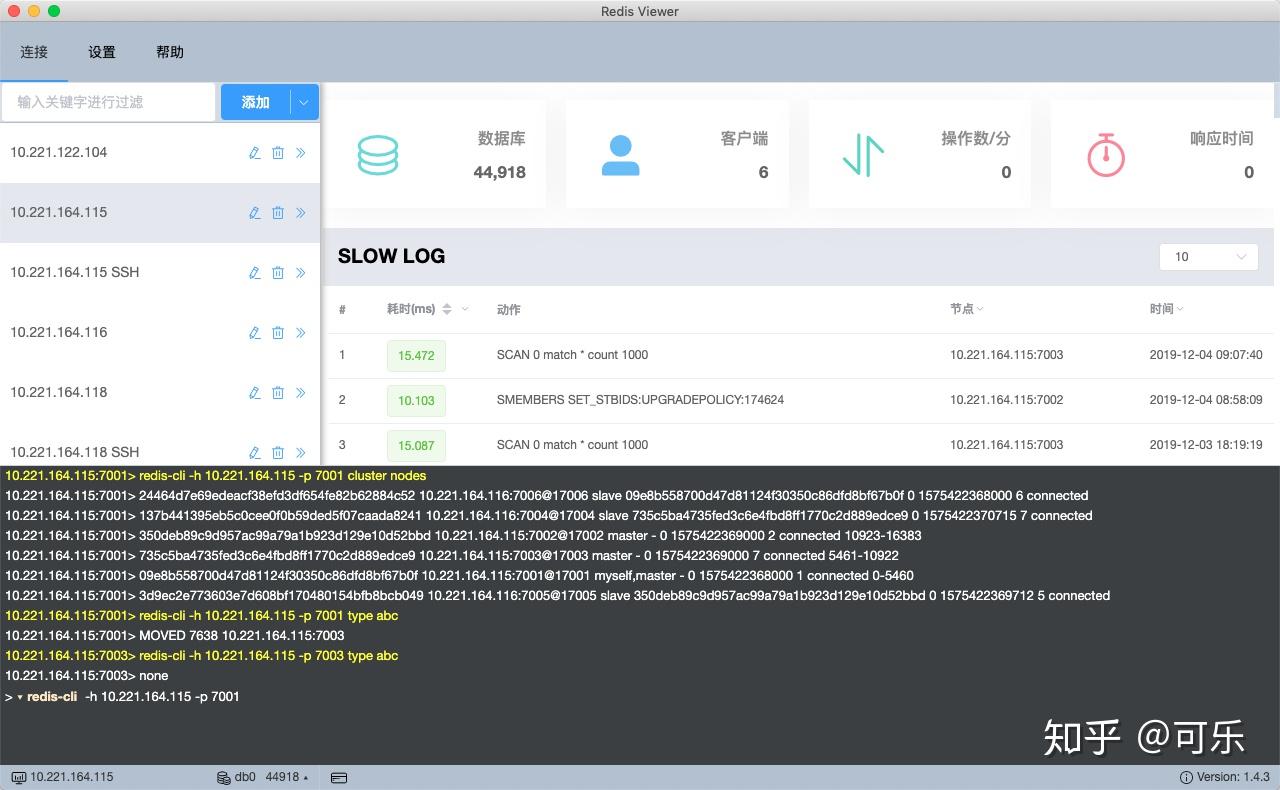Open the slow log count dropdown showing 10

(x=1209, y=257)
